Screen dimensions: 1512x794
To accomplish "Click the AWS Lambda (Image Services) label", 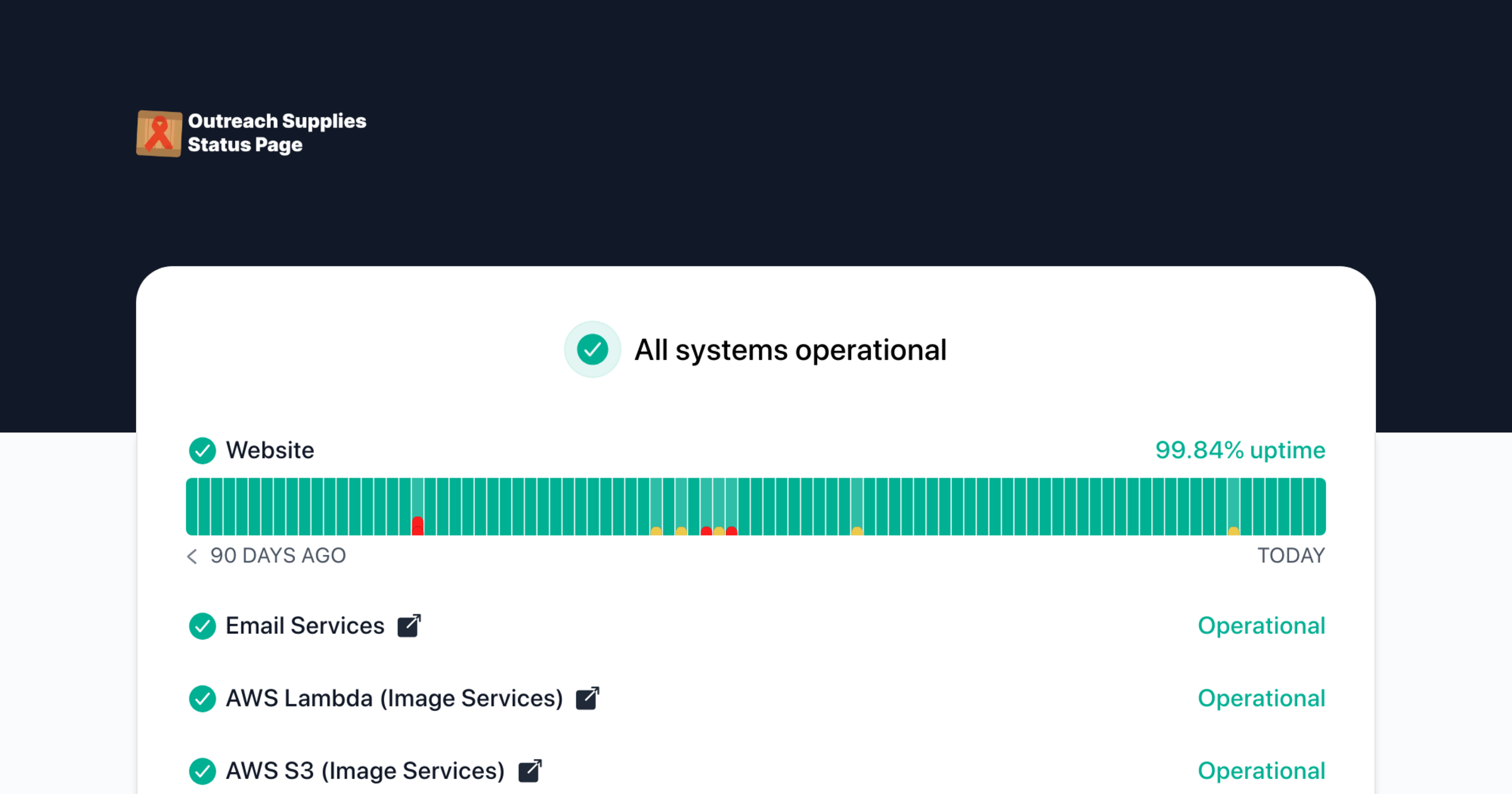I will [394, 698].
